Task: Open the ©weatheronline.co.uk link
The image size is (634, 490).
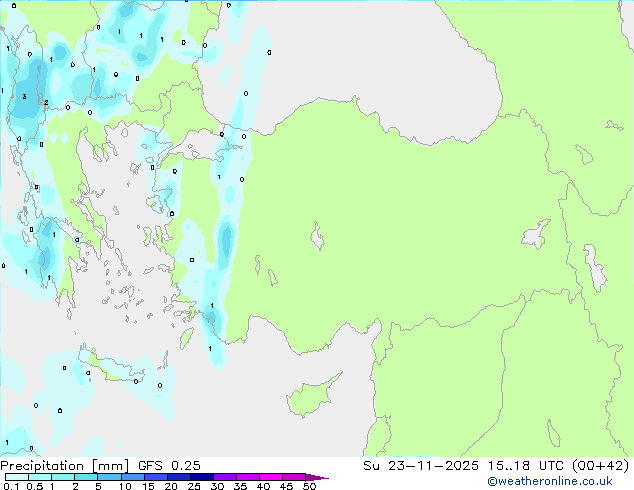Action: pyautogui.click(x=550, y=481)
